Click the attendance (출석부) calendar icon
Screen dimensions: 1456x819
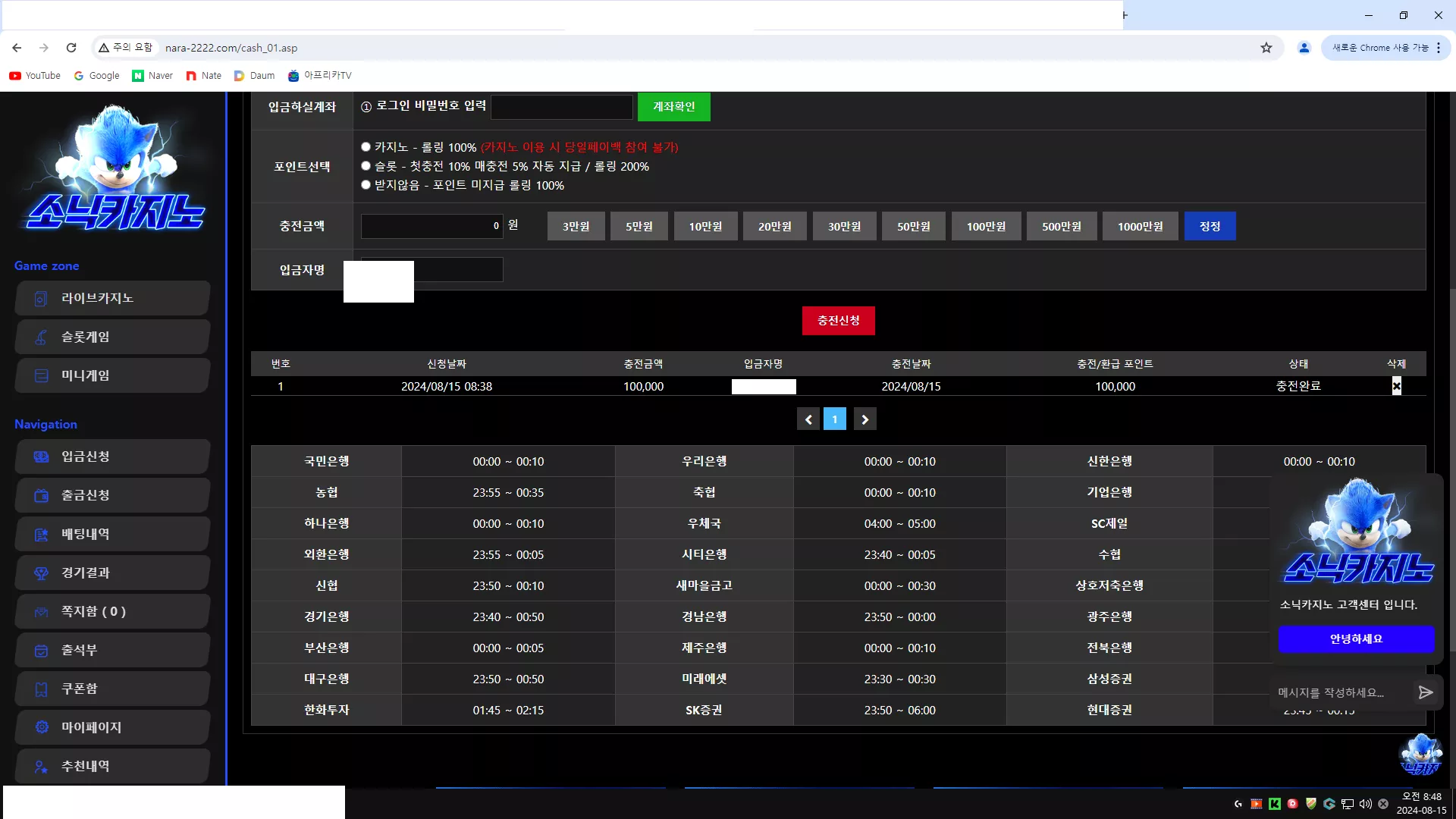(x=41, y=651)
